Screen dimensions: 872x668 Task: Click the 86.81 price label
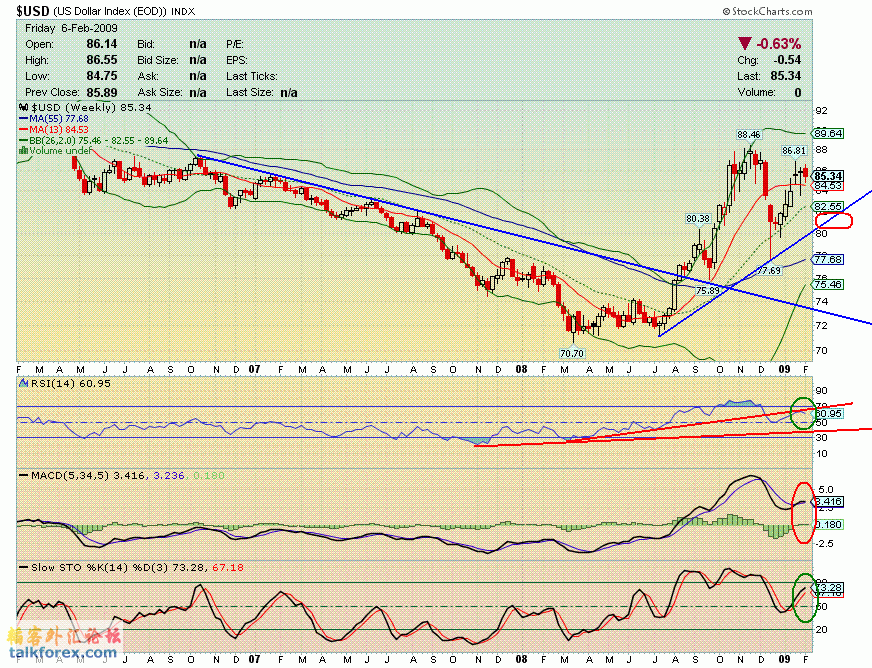[794, 151]
